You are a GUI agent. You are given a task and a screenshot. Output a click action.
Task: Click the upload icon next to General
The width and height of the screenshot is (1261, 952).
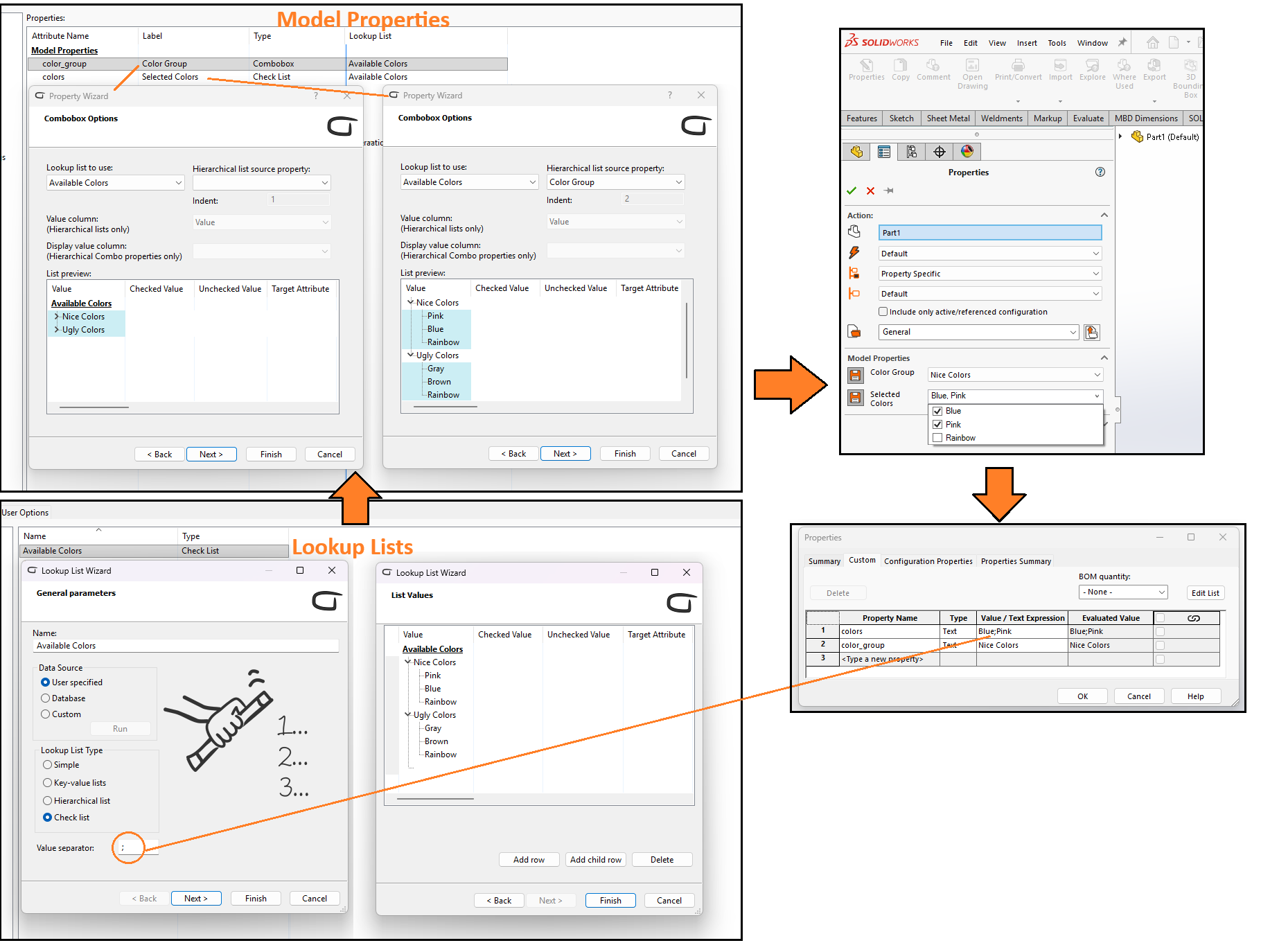[x=1092, y=333]
